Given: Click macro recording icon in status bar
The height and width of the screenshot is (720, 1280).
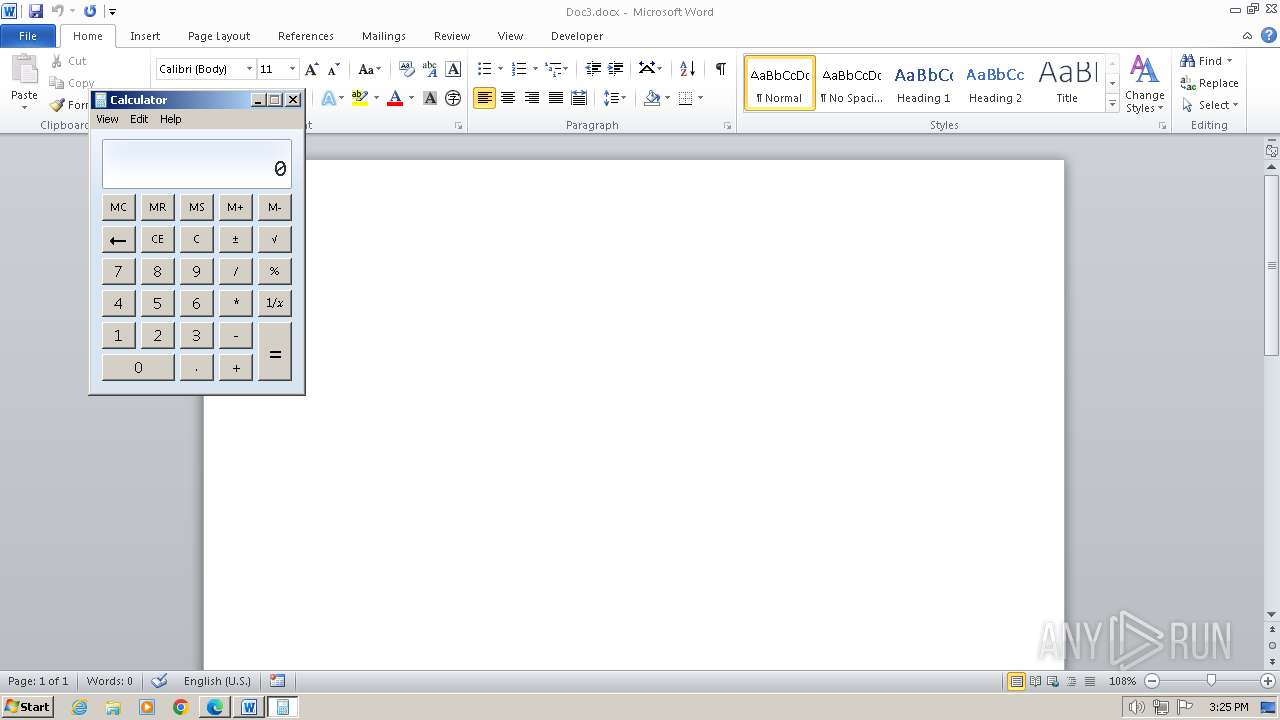Looking at the screenshot, I should (x=278, y=681).
